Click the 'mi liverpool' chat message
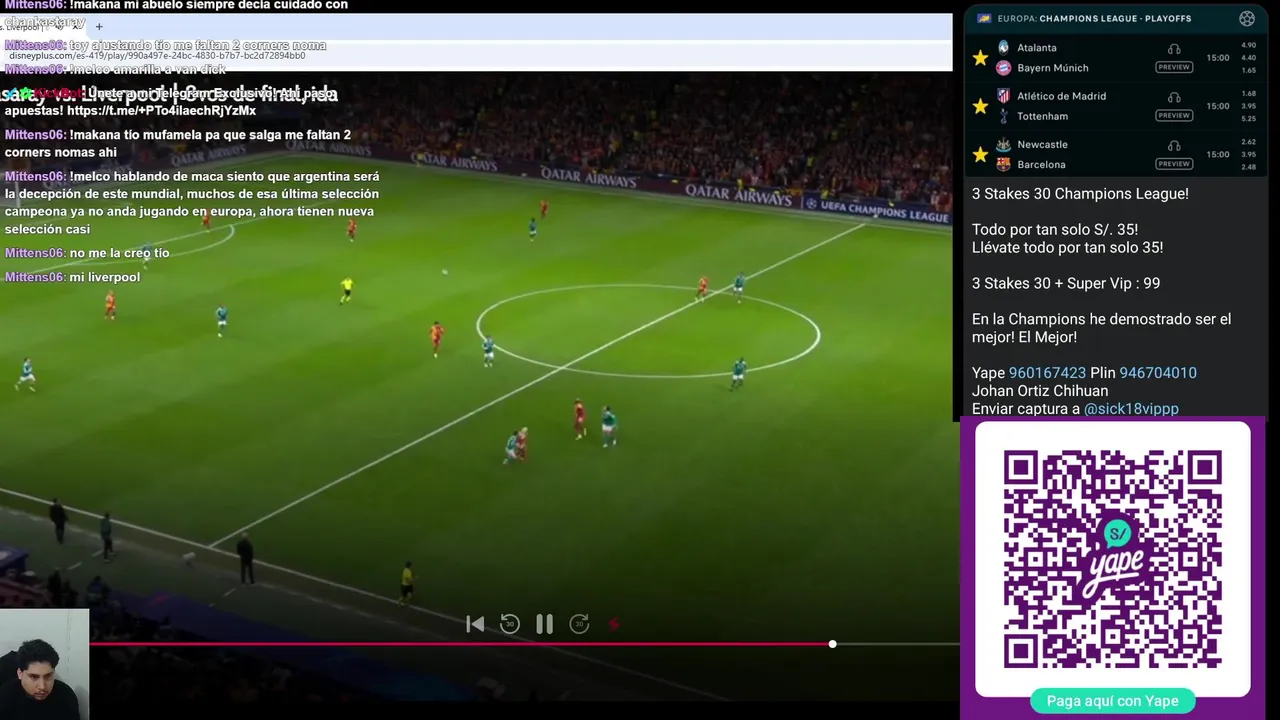The image size is (1280, 720). tap(105, 277)
